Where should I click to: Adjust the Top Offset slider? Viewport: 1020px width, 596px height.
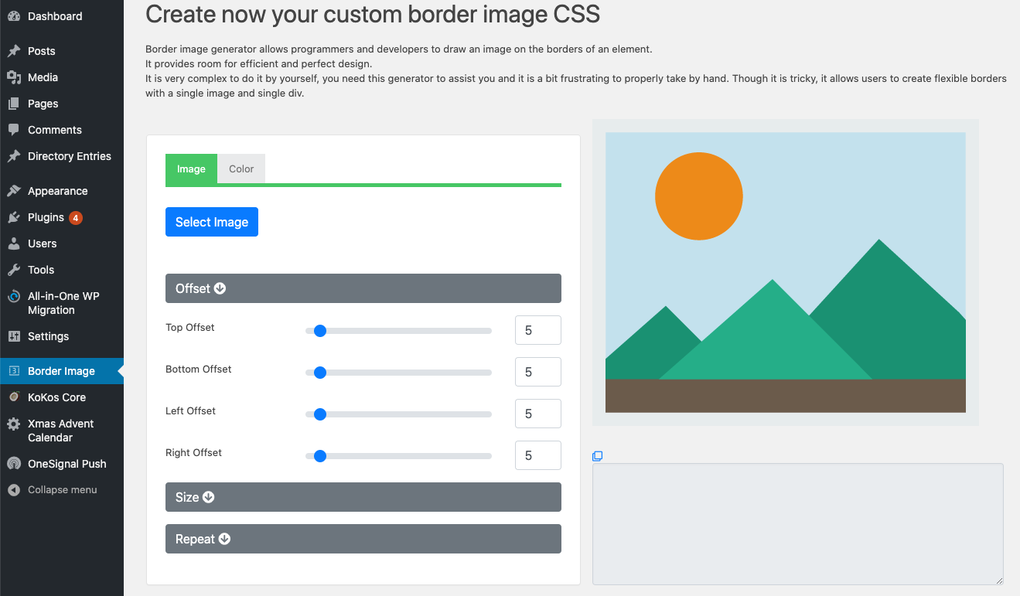[x=319, y=330]
